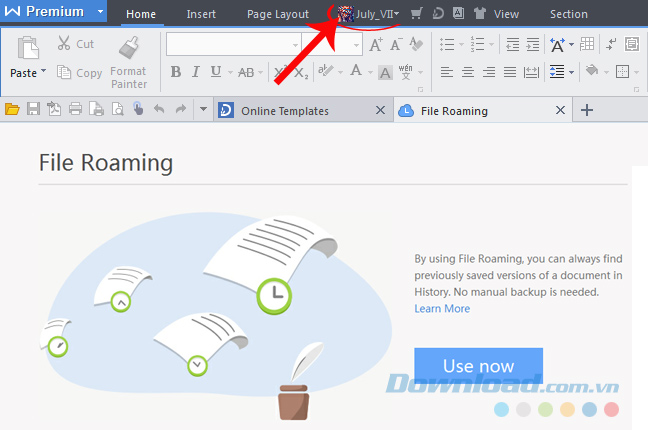This screenshot has height=430, width=648.
Task: Click the print icon in quick toolbar
Action: (75, 110)
